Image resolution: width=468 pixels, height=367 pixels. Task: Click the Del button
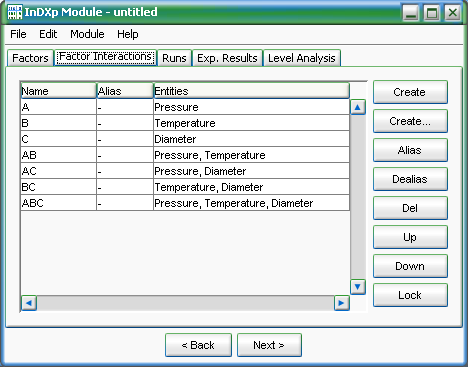point(410,208)
